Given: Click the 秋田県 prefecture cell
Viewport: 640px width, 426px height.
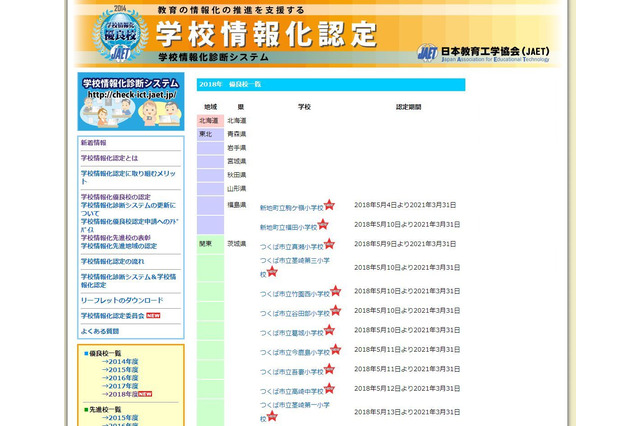Looking at the screenshot, I should [237, 175].
